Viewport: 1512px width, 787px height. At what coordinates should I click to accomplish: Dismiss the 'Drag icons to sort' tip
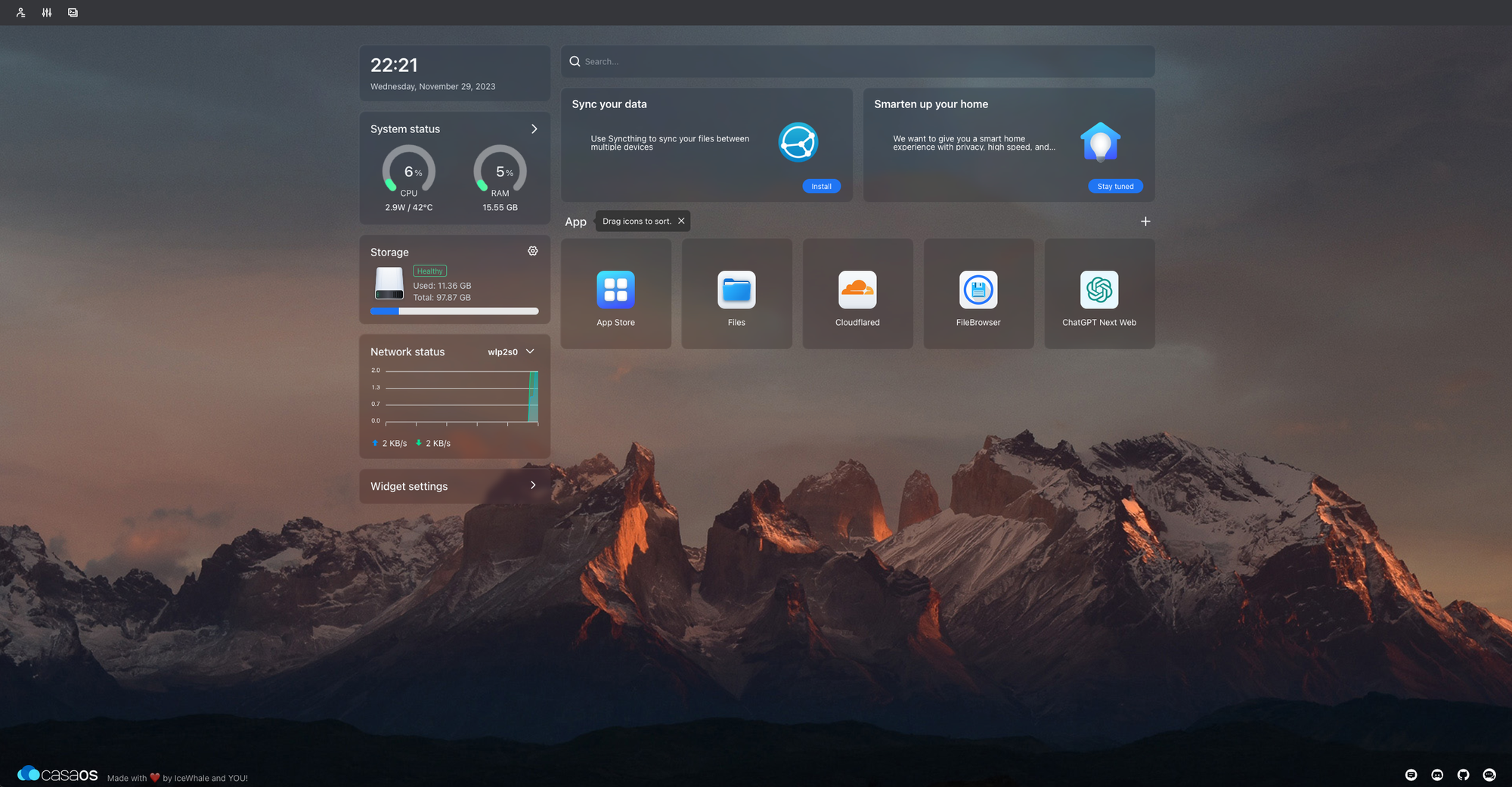tap(681, 221)
